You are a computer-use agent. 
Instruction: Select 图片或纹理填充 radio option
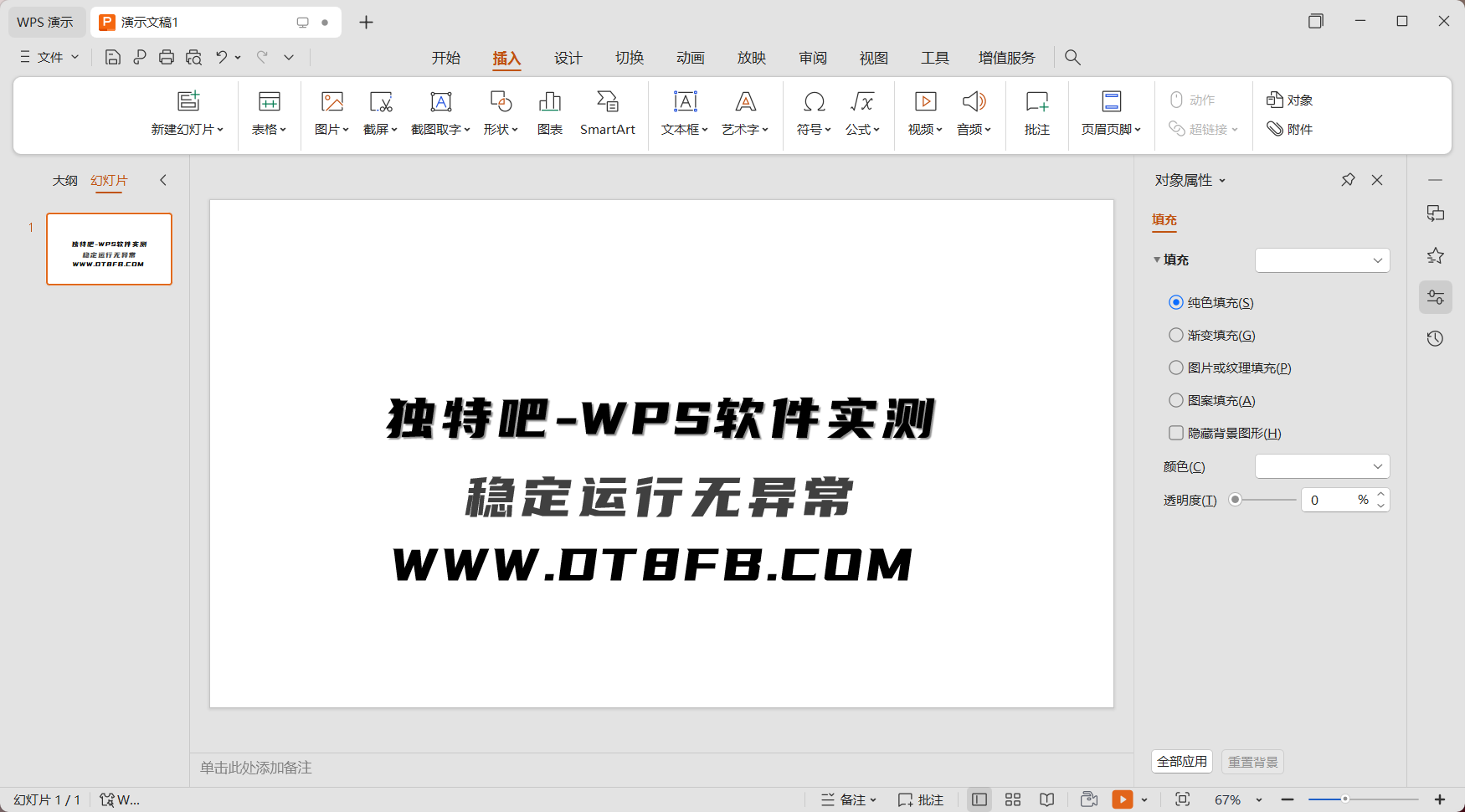point(1176,367)
